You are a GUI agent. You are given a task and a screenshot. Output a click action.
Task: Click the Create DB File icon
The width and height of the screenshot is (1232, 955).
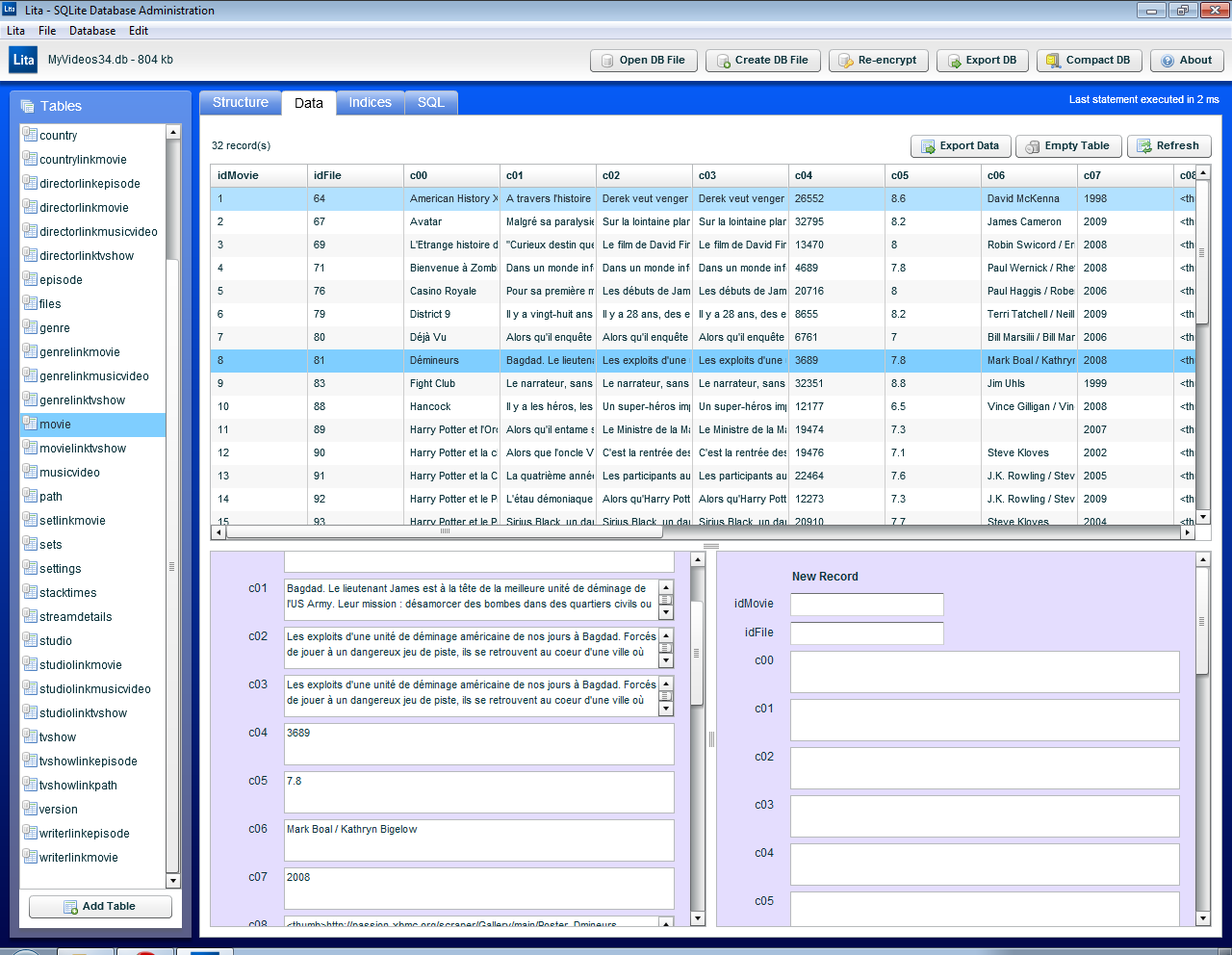pyautogui.click(x=723, y=61)
